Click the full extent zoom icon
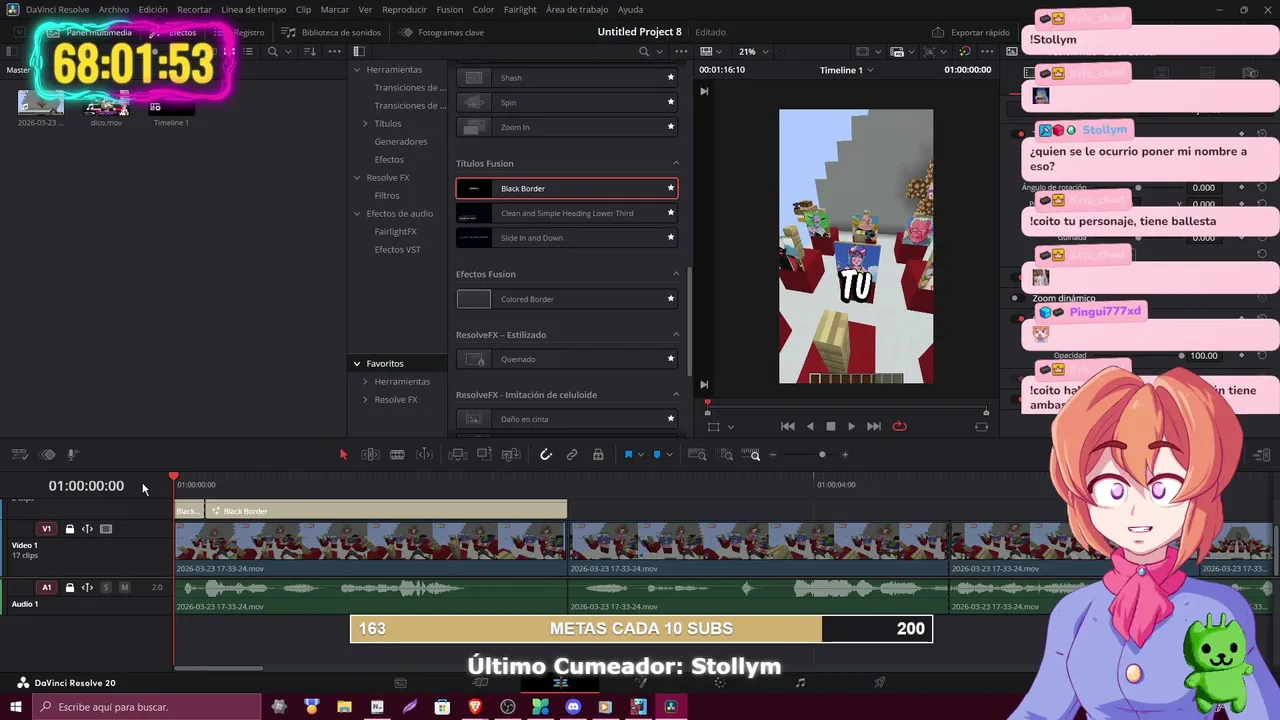The height and width of the screenshot is (720, 1280). tap(697, 455)
